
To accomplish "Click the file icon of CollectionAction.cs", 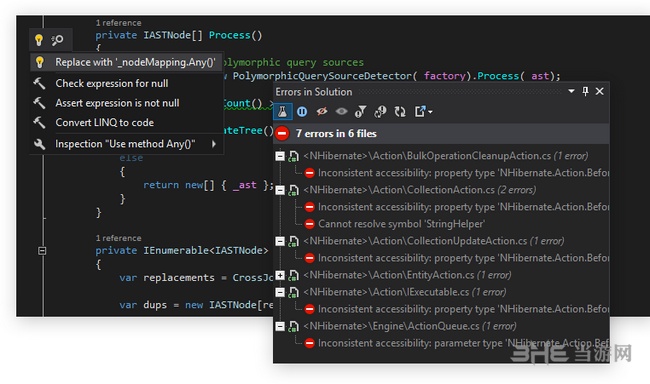I will click(x=293, y=190).
